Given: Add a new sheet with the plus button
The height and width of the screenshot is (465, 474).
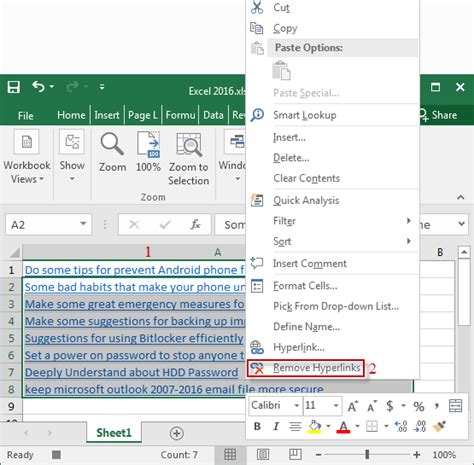Looking at the screenshot, I should [x=176, y=433].
